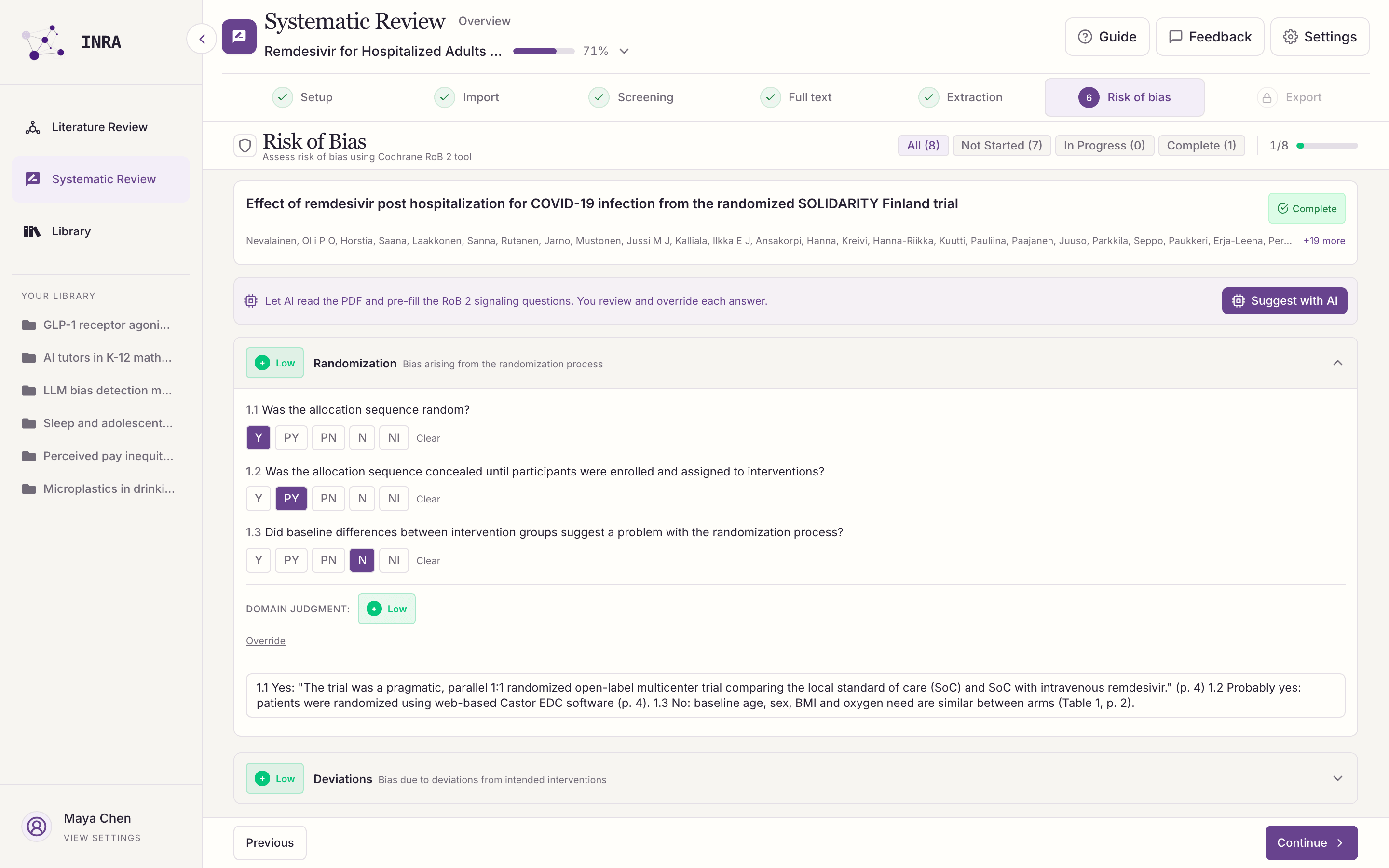Open the Literature Review sidebar item
The width and height of the screenshot is (1389, 868).
(x=100, y=127)
